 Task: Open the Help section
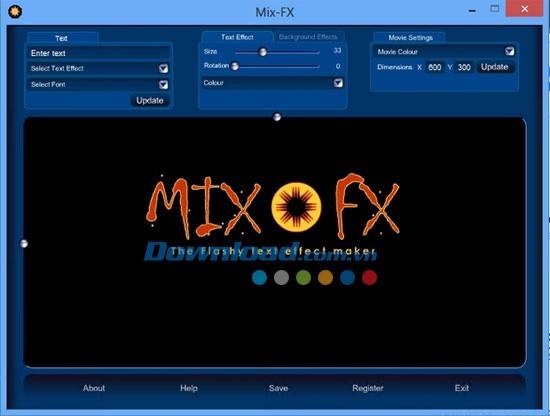pyautogui.click(x=189, y=388)
